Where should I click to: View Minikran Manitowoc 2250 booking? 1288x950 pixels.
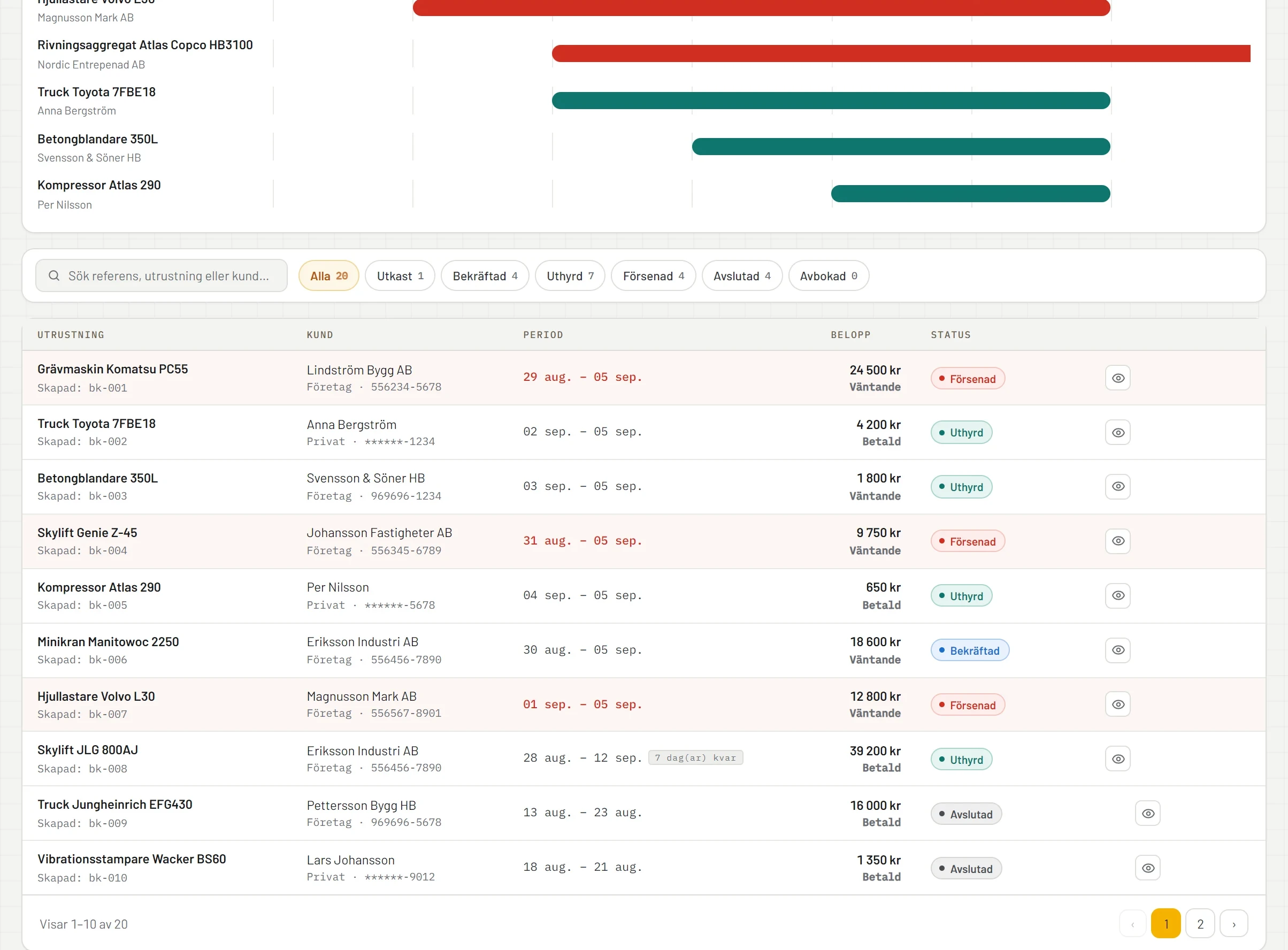[x=1118, y=650]
